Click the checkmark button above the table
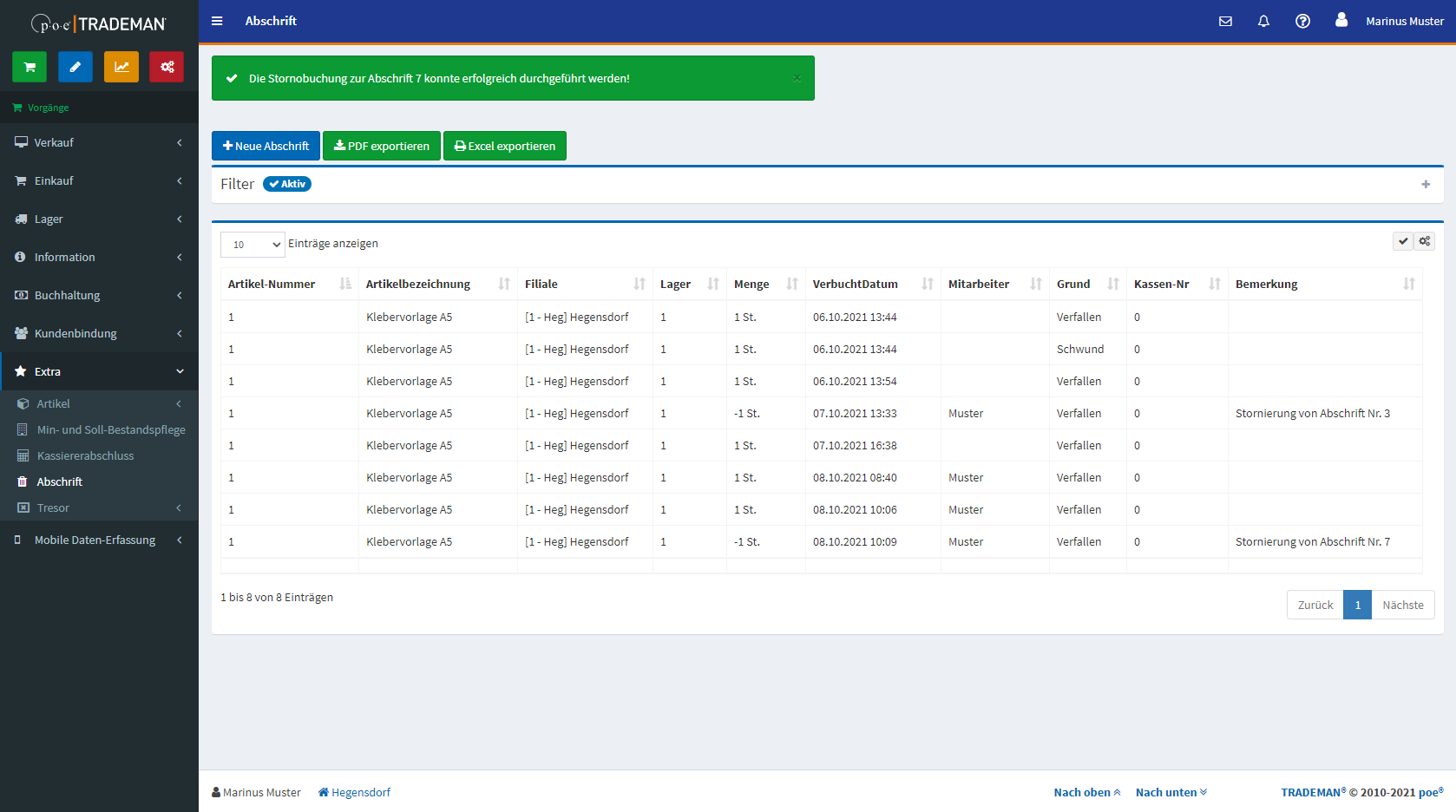 click(1403, 241)
